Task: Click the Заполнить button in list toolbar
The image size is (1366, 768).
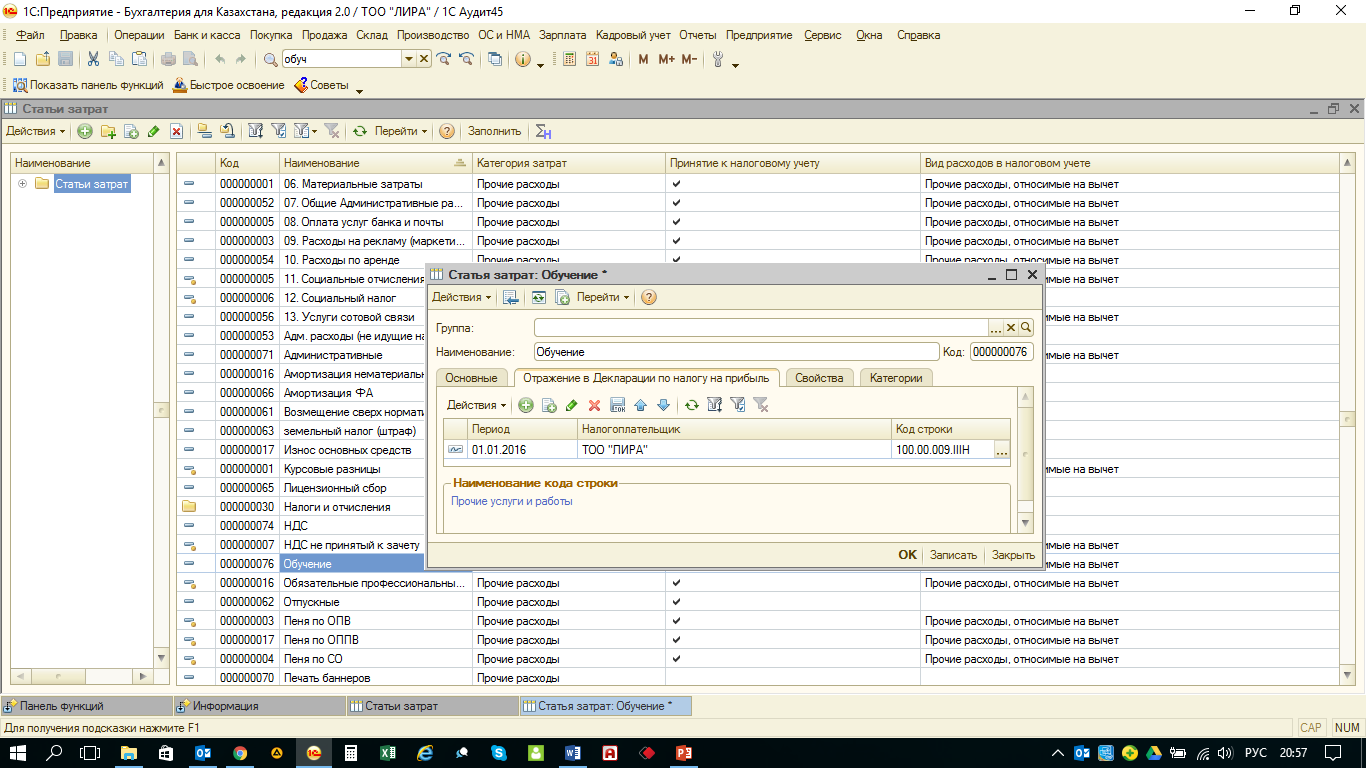Action: point(495,131)
